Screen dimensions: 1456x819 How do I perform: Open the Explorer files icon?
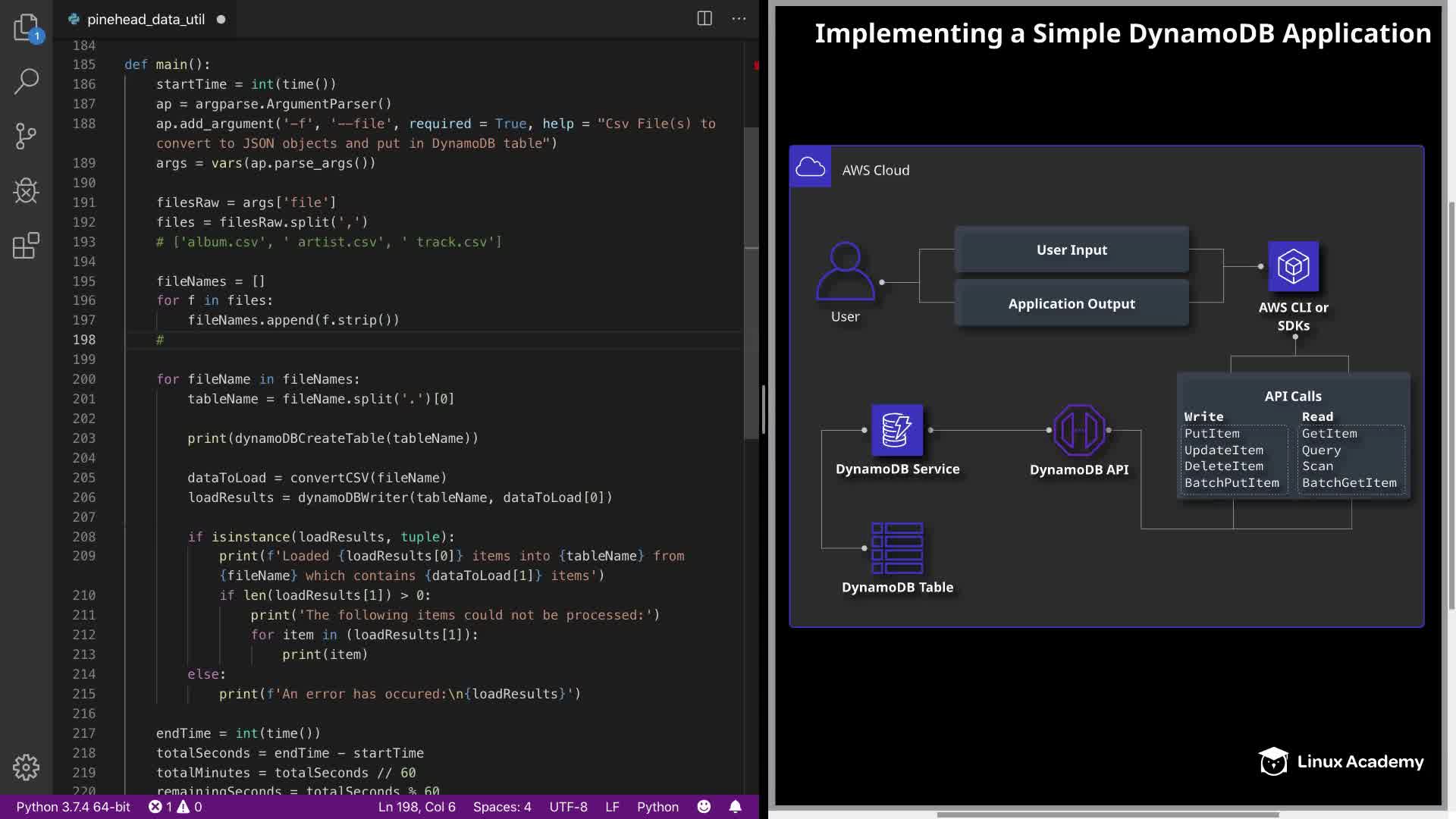tap(27, 27)
